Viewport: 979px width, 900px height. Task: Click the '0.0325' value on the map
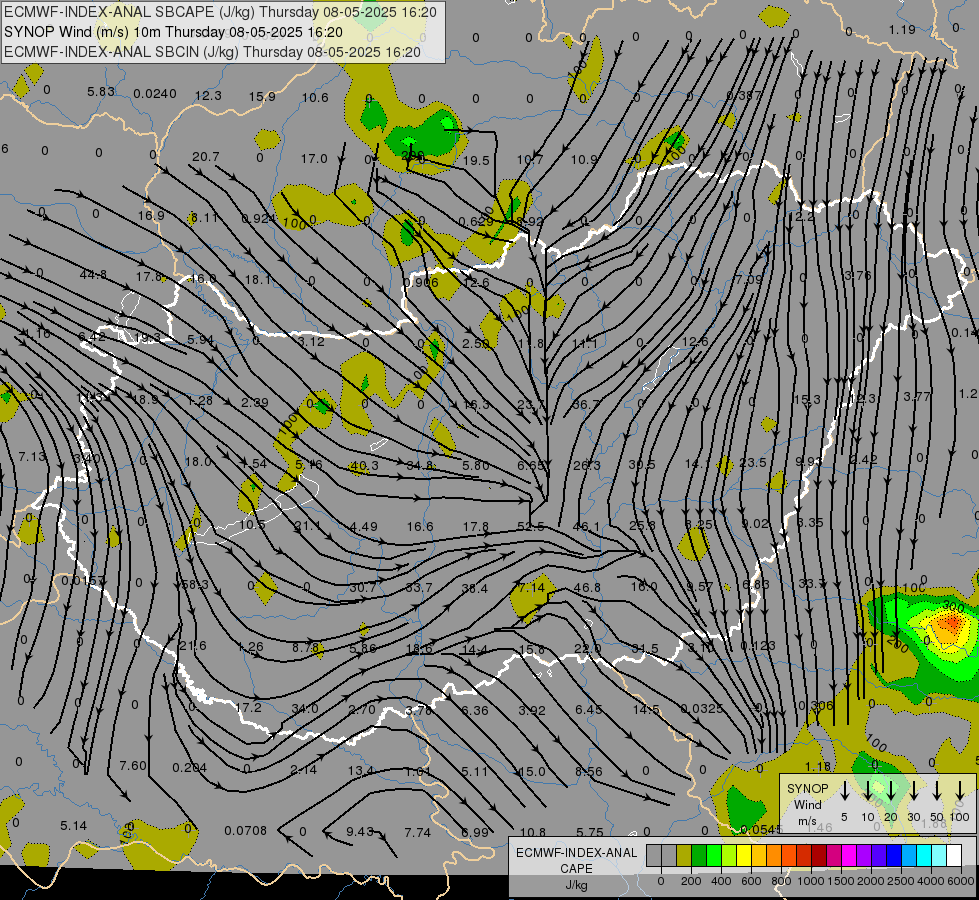702,708
